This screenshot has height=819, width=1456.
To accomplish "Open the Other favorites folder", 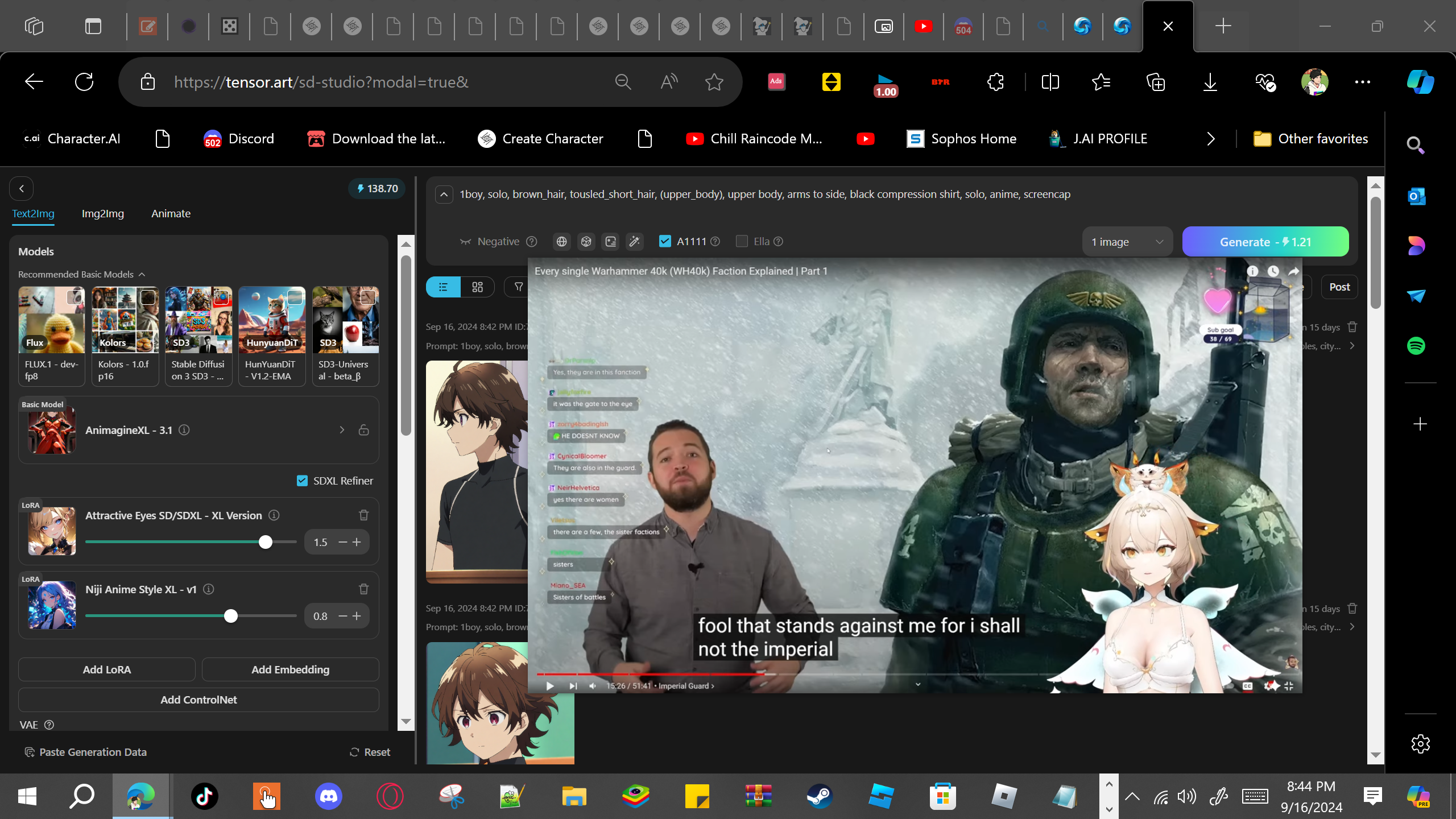I will pyautogui.click(x=1311, y=139).
